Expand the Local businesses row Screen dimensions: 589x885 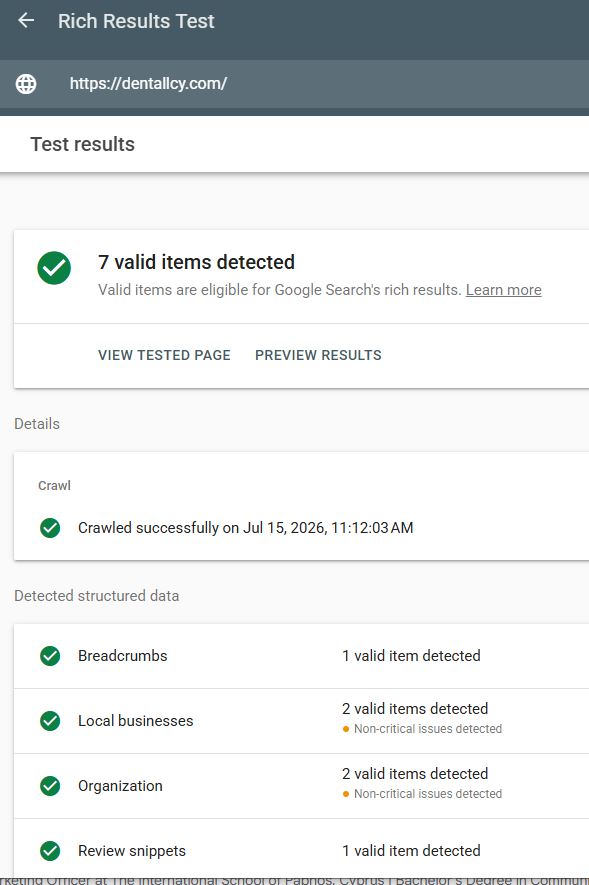click(301, 721)
